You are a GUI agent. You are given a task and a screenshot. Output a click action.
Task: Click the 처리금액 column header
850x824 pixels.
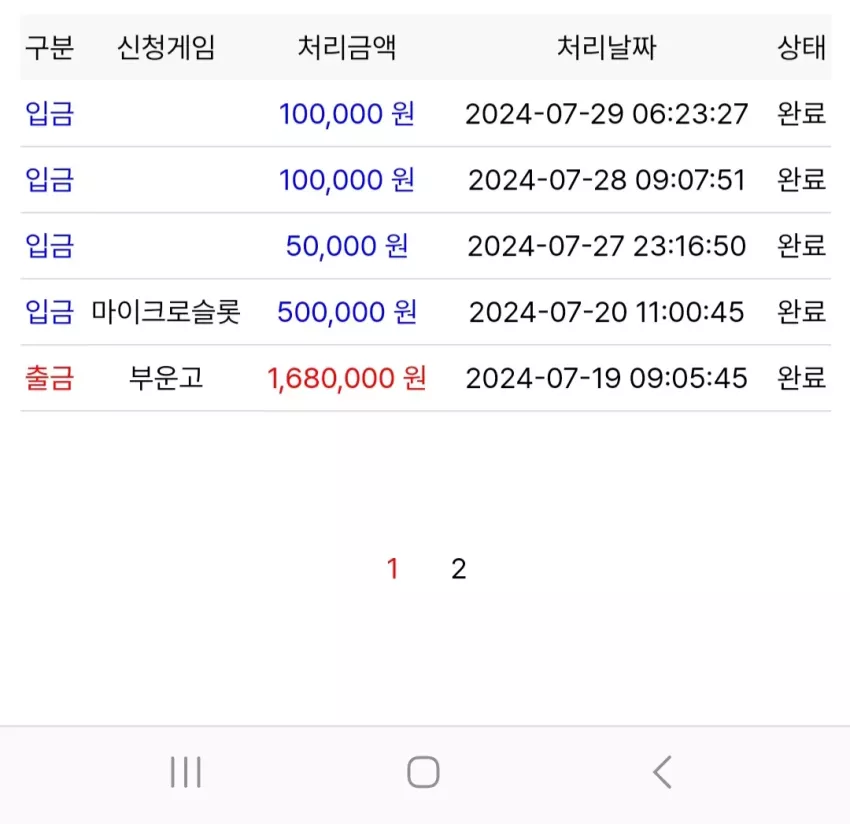(x=347, y=47)
